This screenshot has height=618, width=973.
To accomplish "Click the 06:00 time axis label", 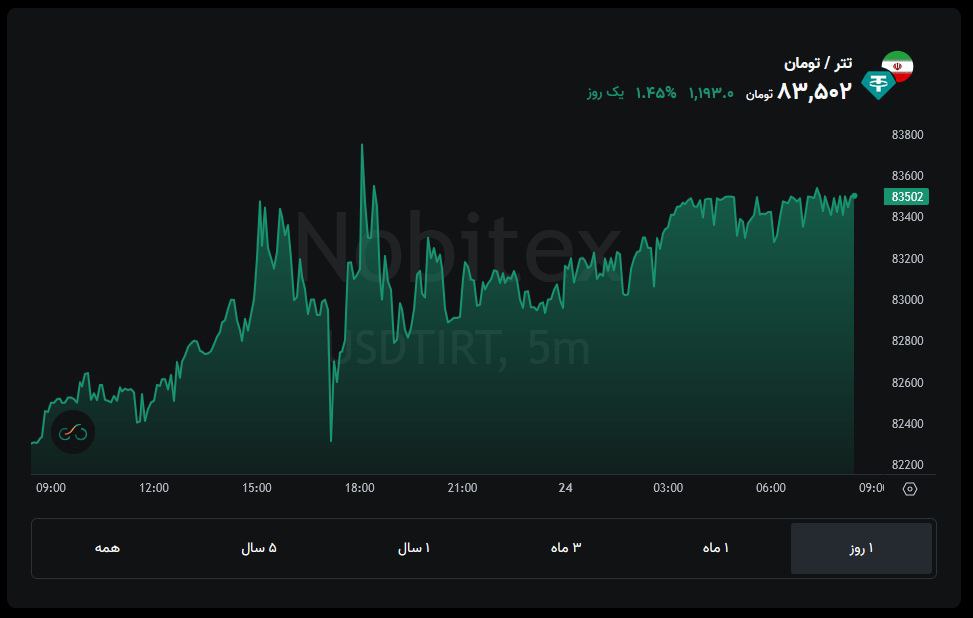I will click(771, 488).
